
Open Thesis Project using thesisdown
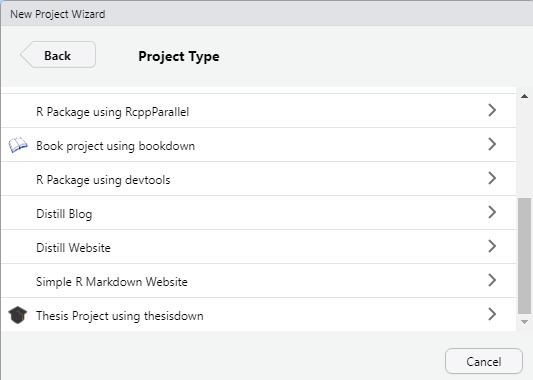point(258,314)
